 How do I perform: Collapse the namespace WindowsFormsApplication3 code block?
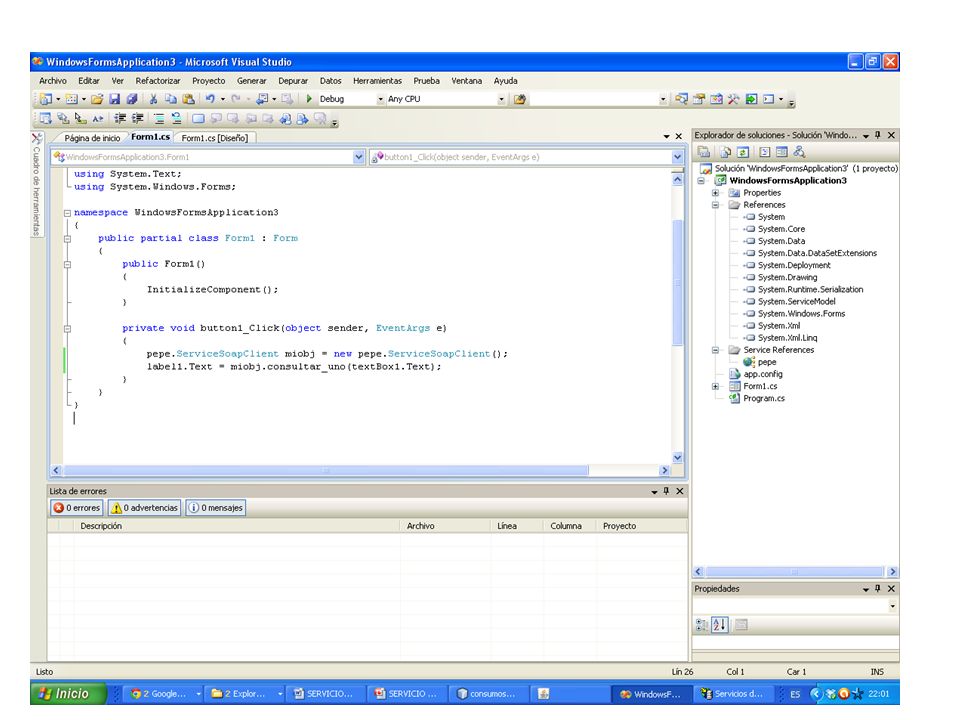67,213
